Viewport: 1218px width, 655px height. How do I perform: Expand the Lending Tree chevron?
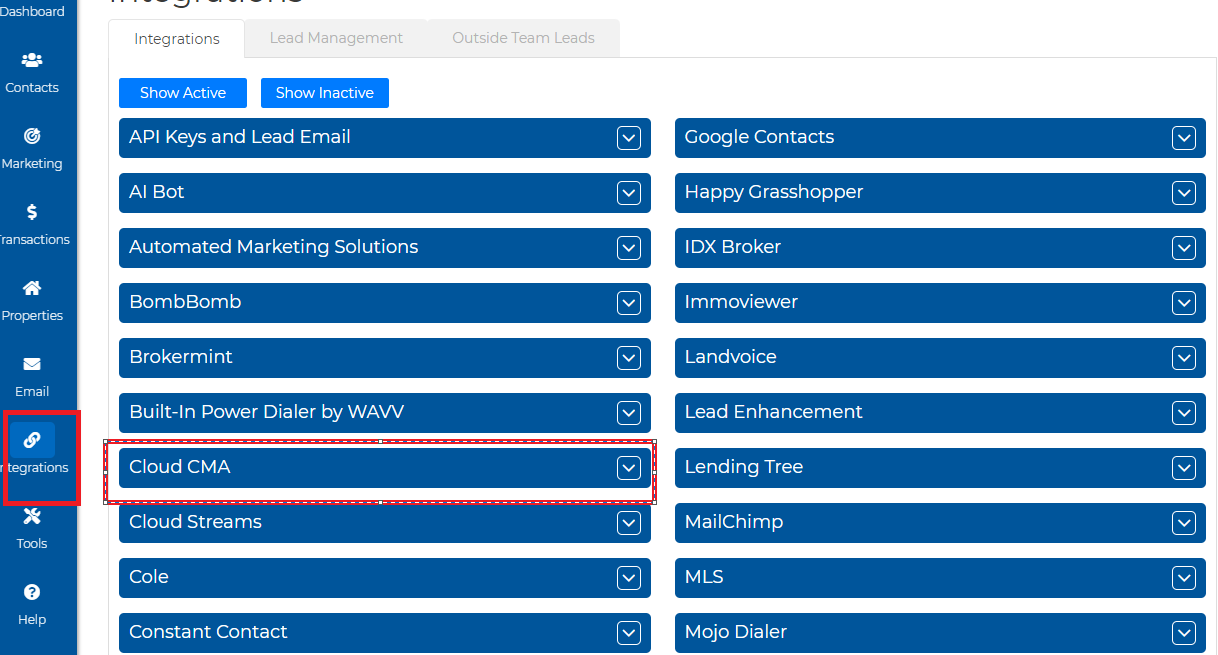1184,468
